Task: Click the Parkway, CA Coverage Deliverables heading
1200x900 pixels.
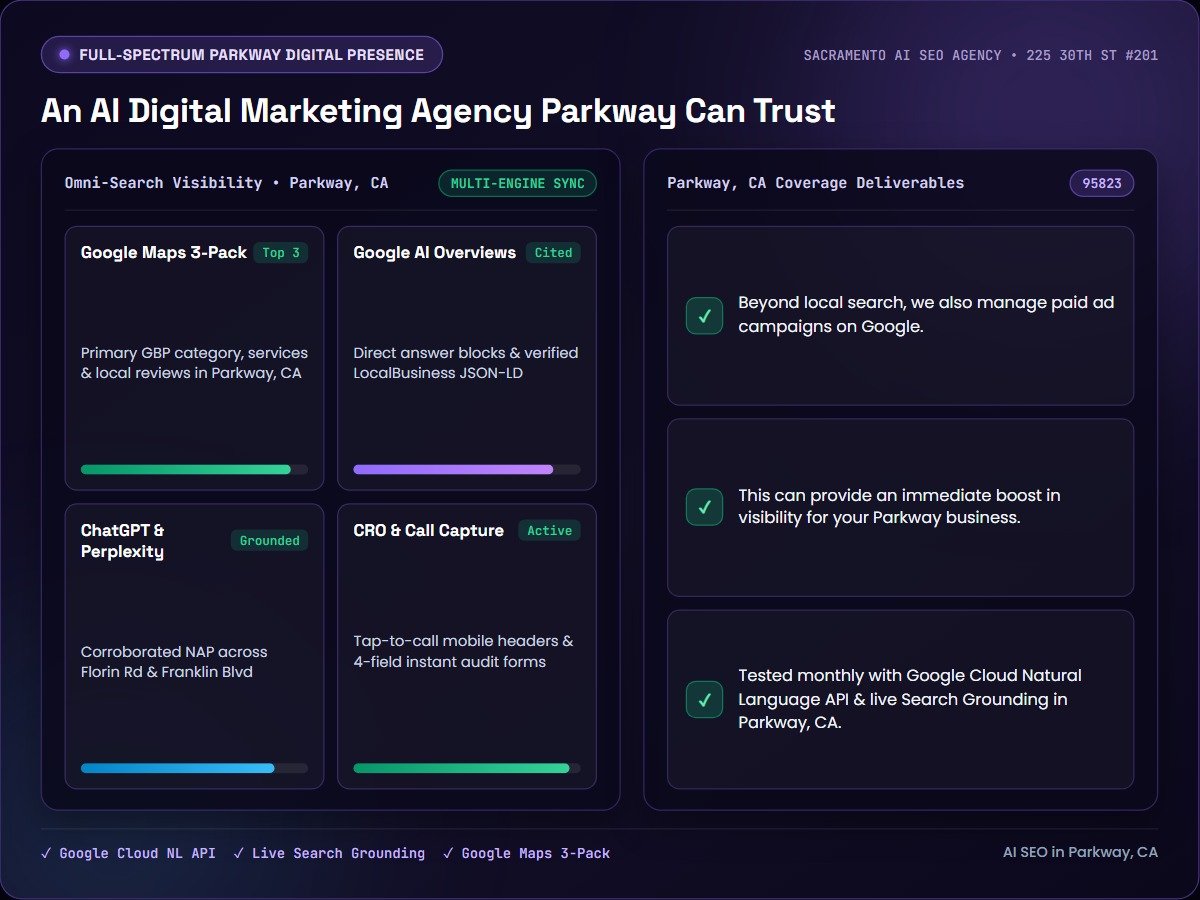Action: click(x=816, y=183)
